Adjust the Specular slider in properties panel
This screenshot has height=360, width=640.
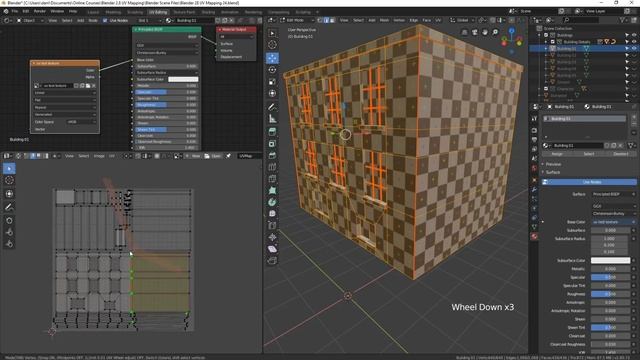pyautogui.click(x=611, y=277)
